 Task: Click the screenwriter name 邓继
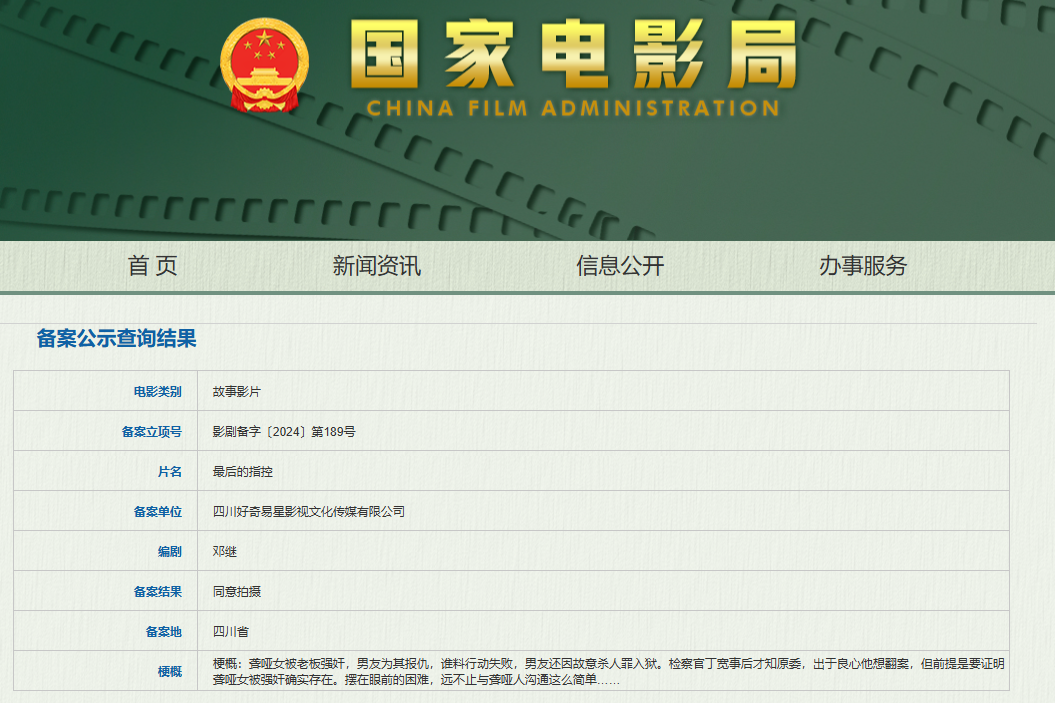click(225, 552)
